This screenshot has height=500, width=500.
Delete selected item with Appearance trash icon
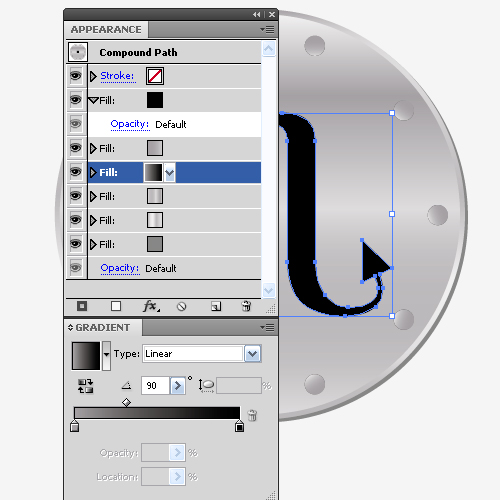click(x=246, y=306)
